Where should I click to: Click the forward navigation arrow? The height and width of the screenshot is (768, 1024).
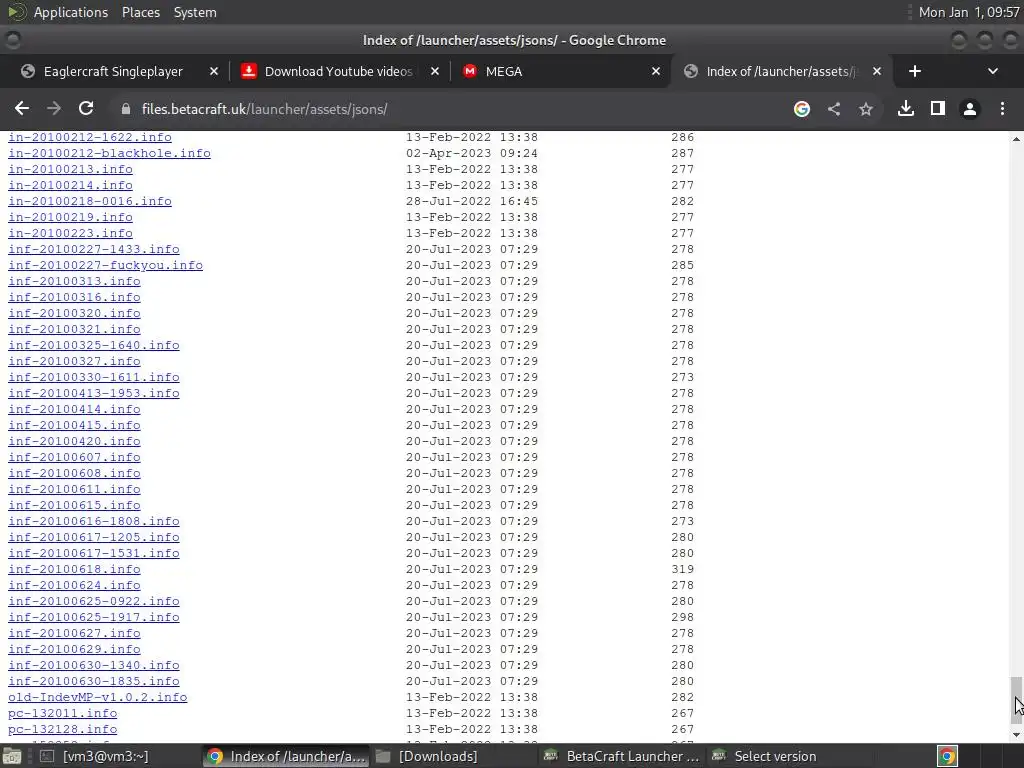pos(54,108)
